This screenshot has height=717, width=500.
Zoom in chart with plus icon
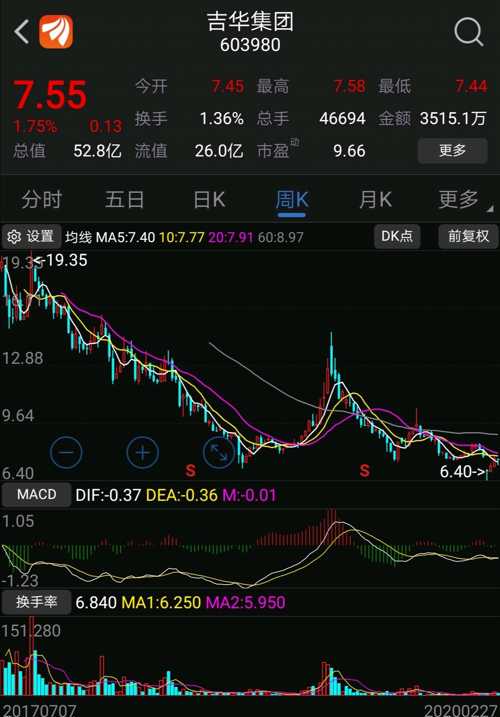pyautogui.click(x=142, y=453)
